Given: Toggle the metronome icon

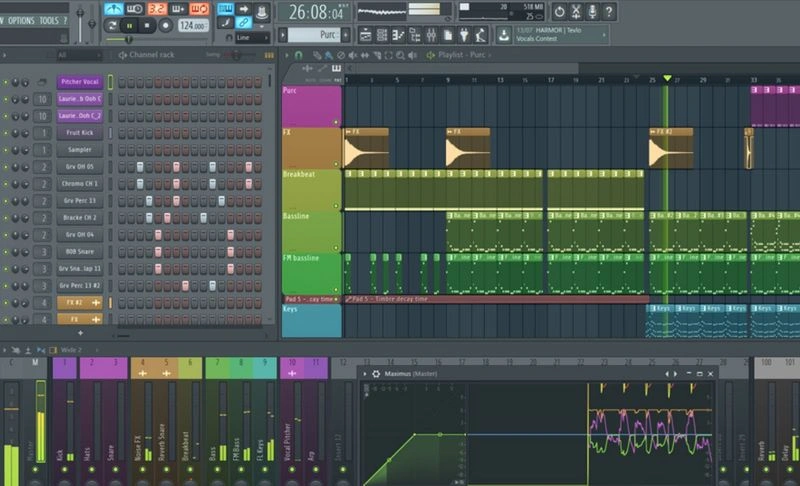Looking at the screenshot, I should (x=113, y=9).
